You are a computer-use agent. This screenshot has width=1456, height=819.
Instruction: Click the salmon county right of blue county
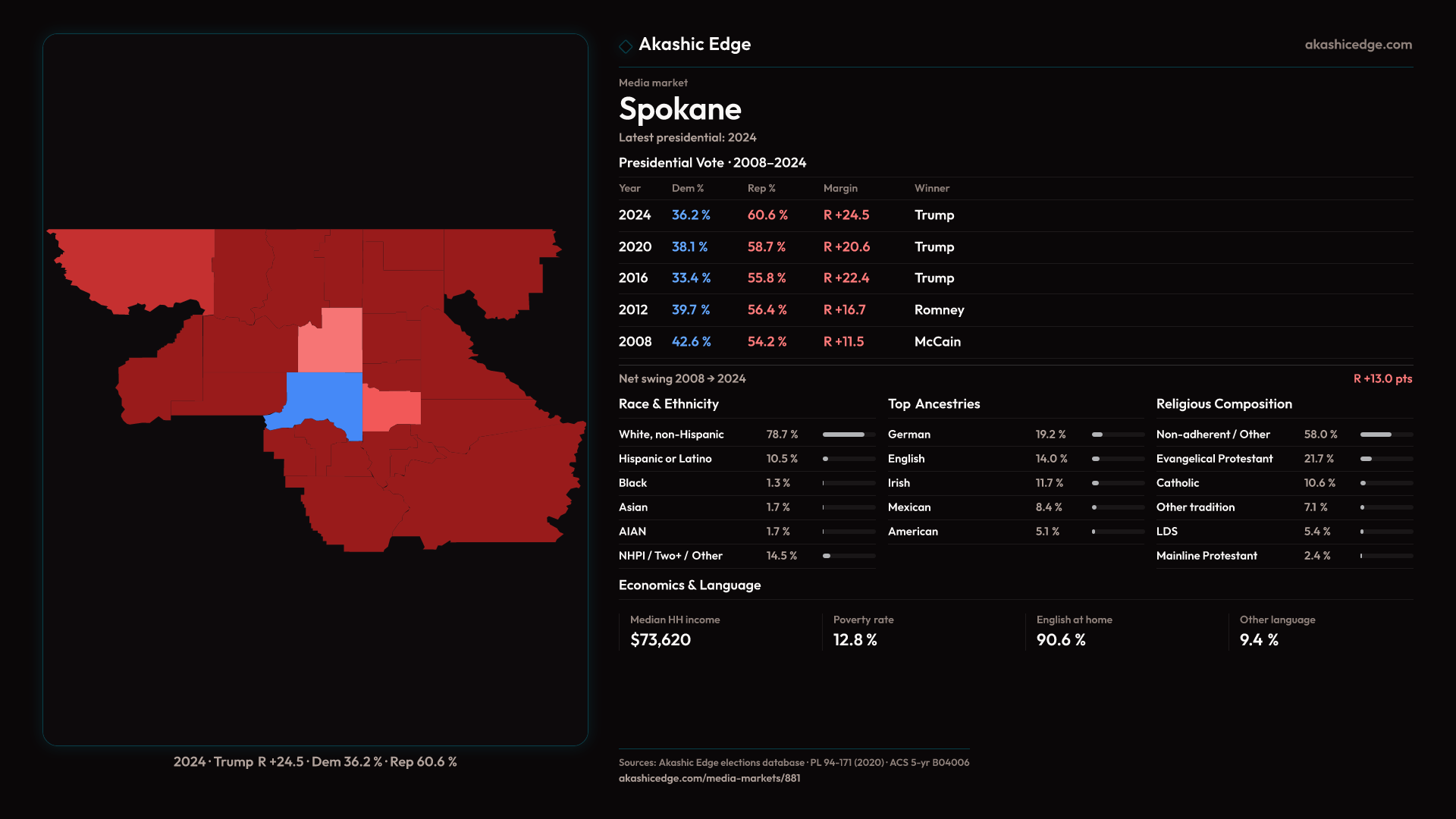[x=392, y=409]
